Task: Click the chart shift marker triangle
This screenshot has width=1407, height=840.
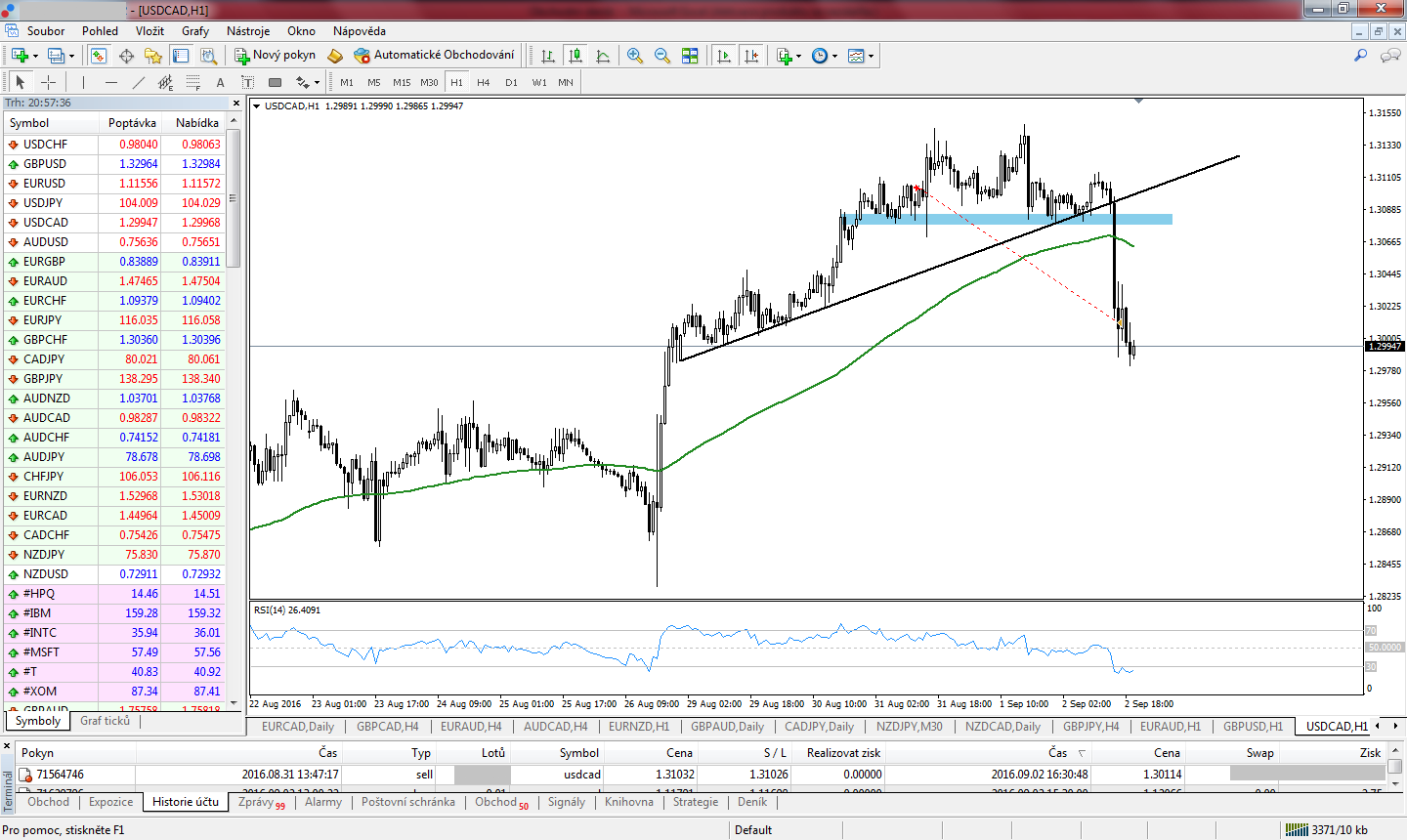Action: click(x=1138, y=101)
